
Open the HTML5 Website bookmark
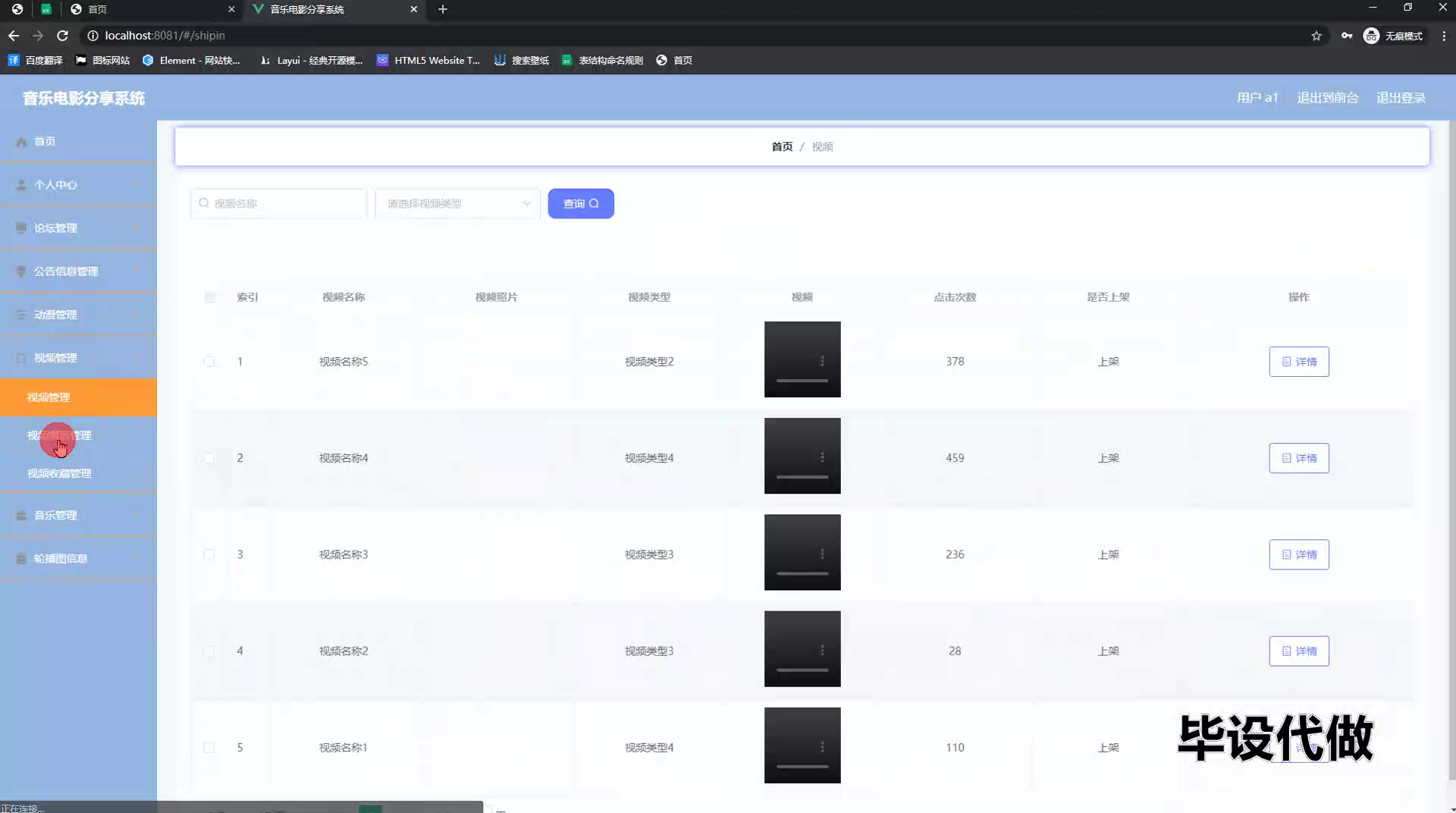coord(428,60)
